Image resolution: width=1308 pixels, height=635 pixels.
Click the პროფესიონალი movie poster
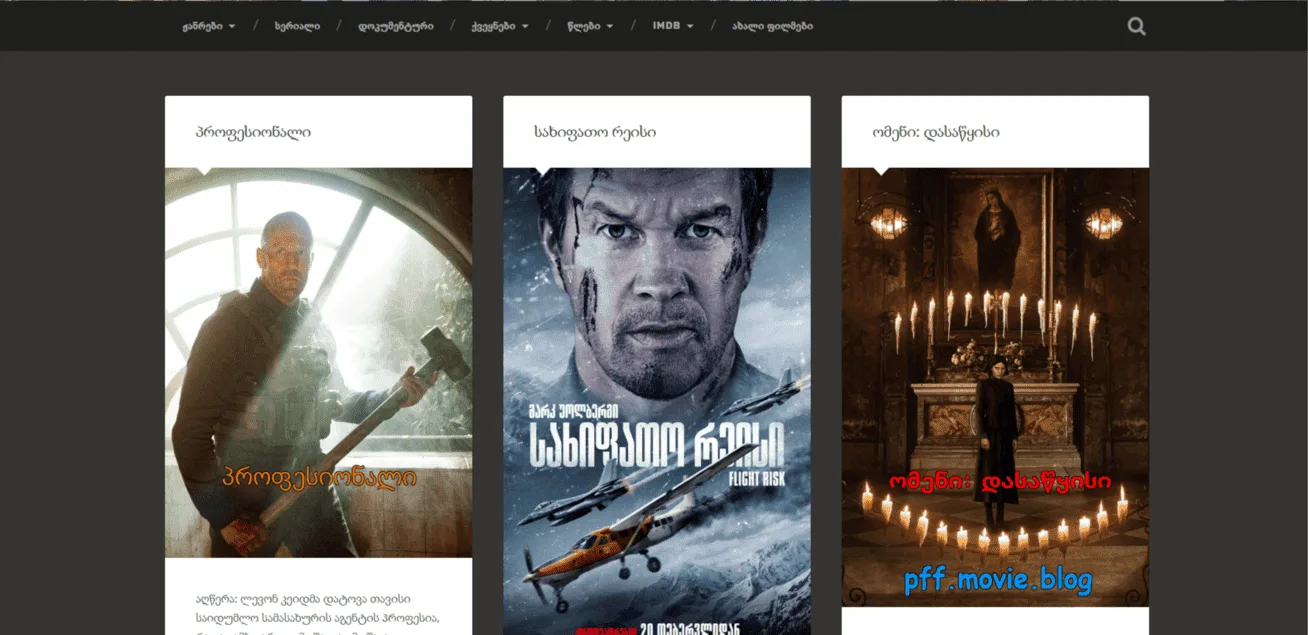[318, 362]
